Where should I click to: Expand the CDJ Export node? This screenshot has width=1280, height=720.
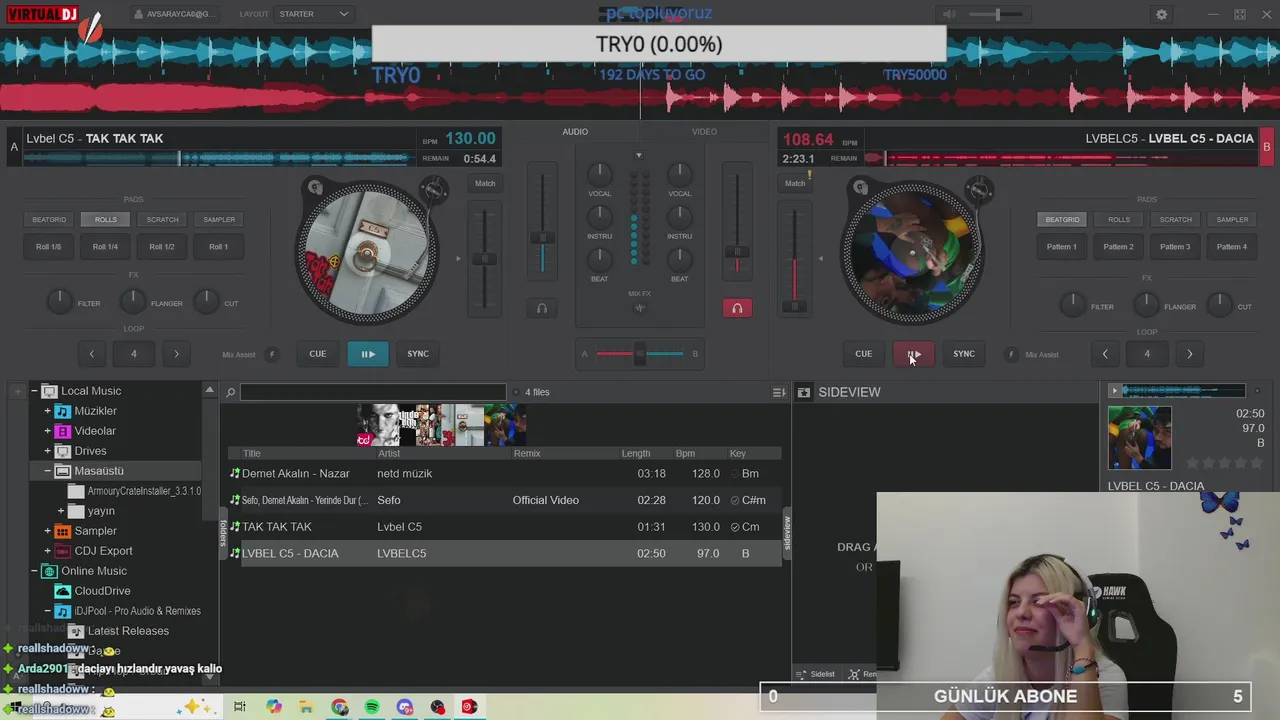point(47,551)
